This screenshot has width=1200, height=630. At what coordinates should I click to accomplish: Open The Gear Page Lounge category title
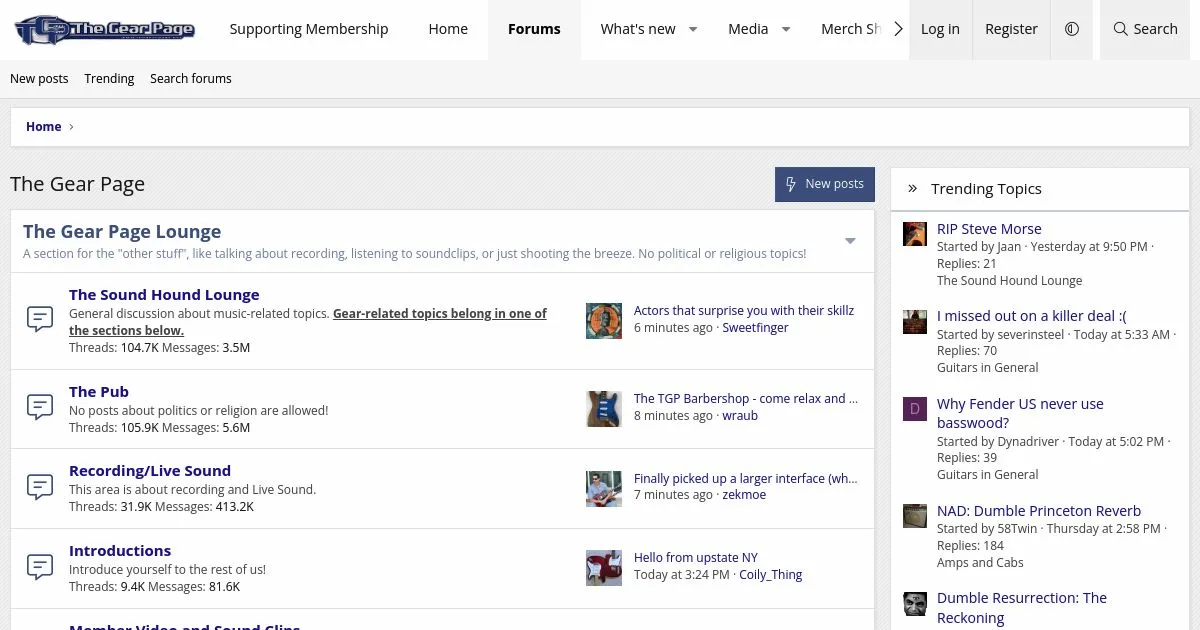click(122, 232)
